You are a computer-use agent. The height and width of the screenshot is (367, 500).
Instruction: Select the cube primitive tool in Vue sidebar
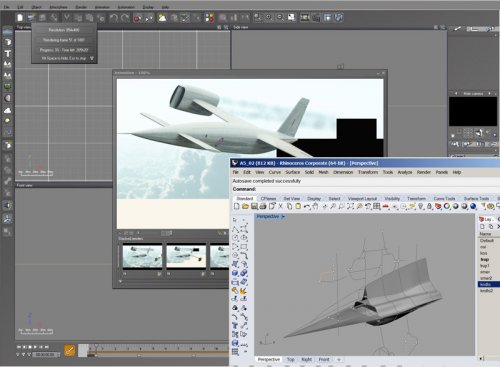pos(7,42)
